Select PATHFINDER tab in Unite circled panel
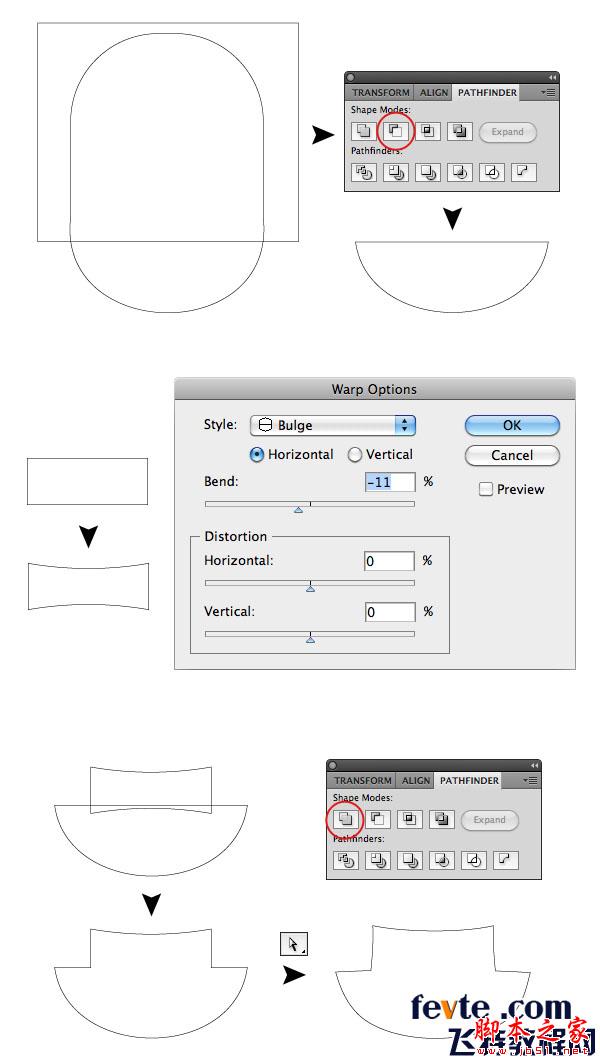600x1062 pixels. (469, 780)
